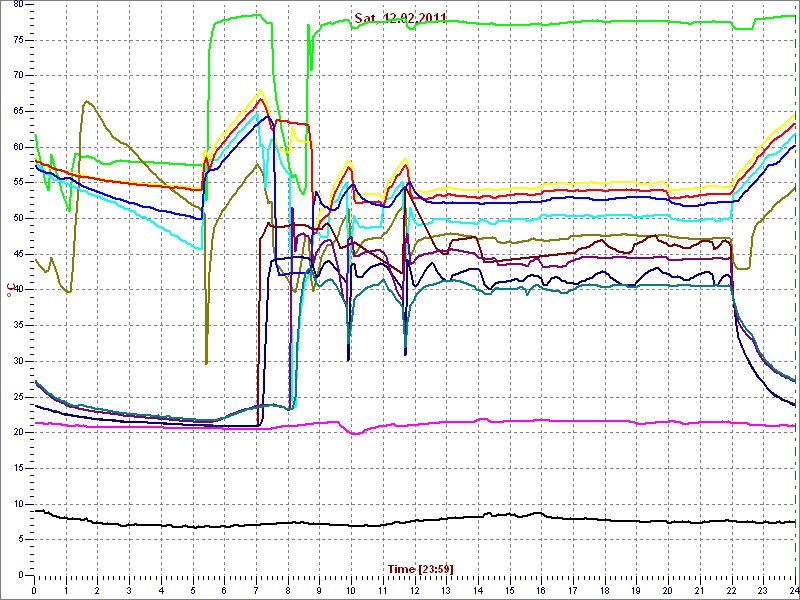The width and height of the screenshot is (800, 600).
Task: Click hour 24 on the time axis
Action: (793, 591)
